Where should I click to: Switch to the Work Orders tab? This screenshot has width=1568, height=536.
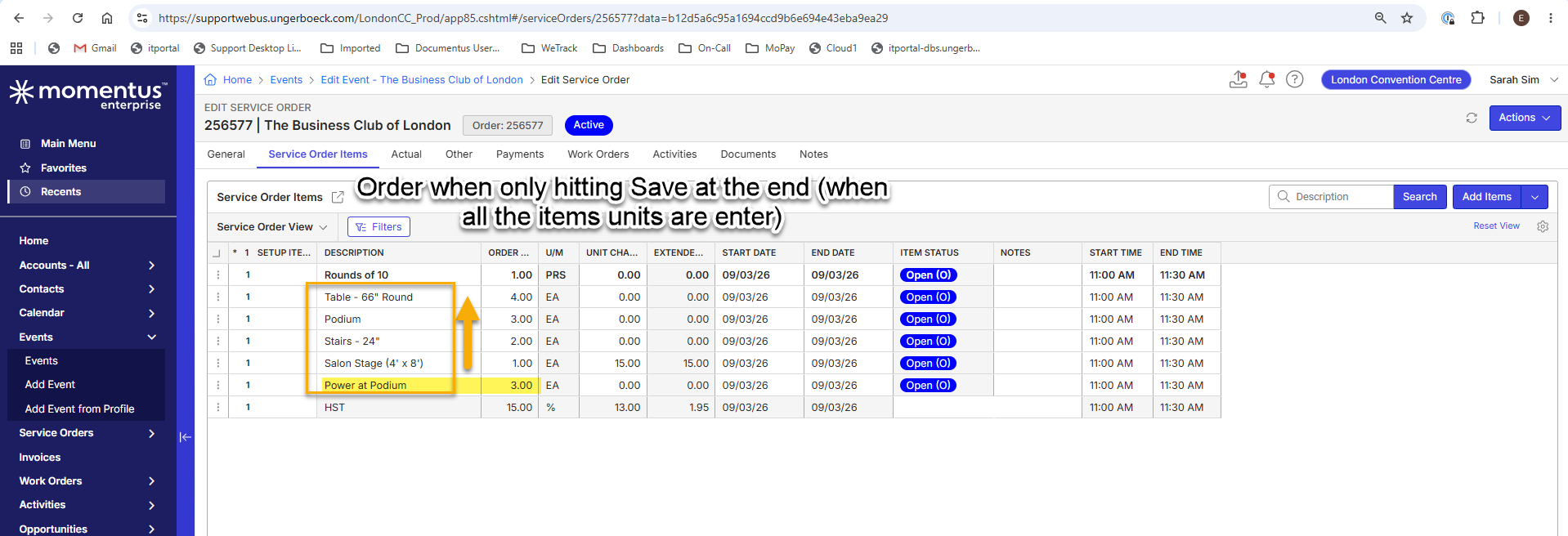[598, 154]
